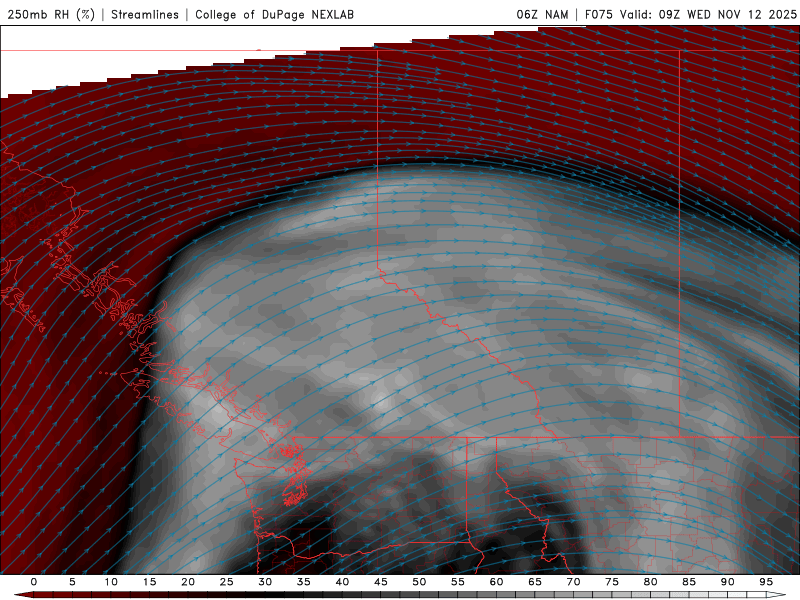800x600 pixels.
Task: Click the '45' value on the color scale
Action: pyautogui.click(x=381, y=582)
